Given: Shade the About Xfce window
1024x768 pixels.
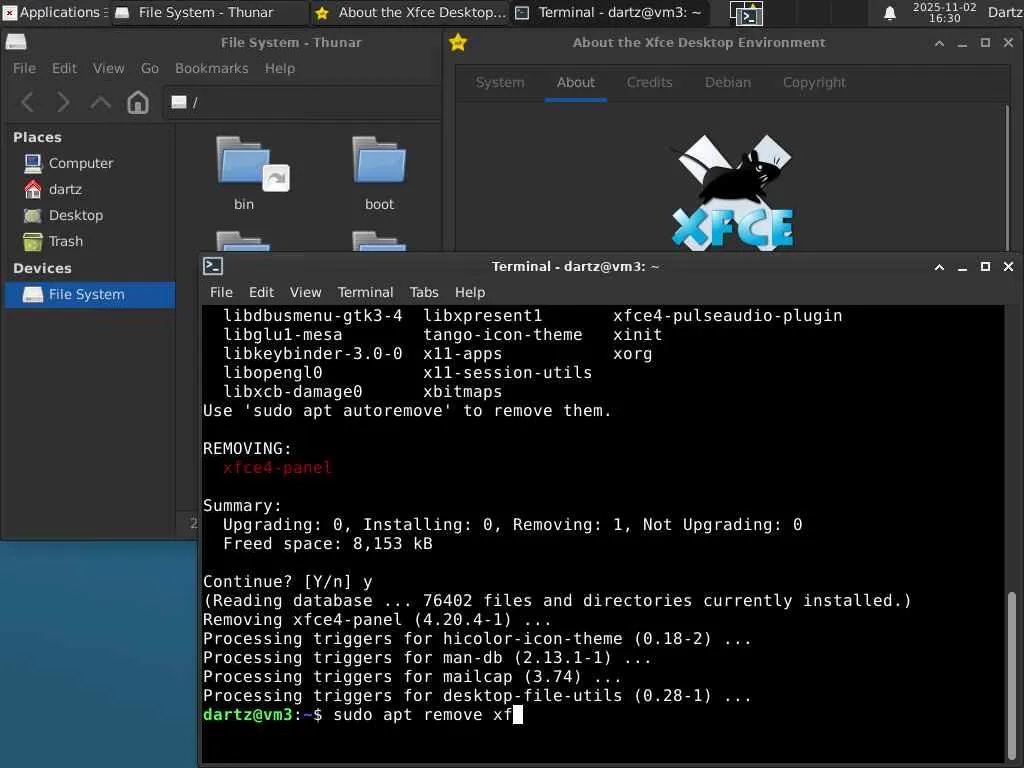Looking at the screenshot, I should (x=939, y=43).
